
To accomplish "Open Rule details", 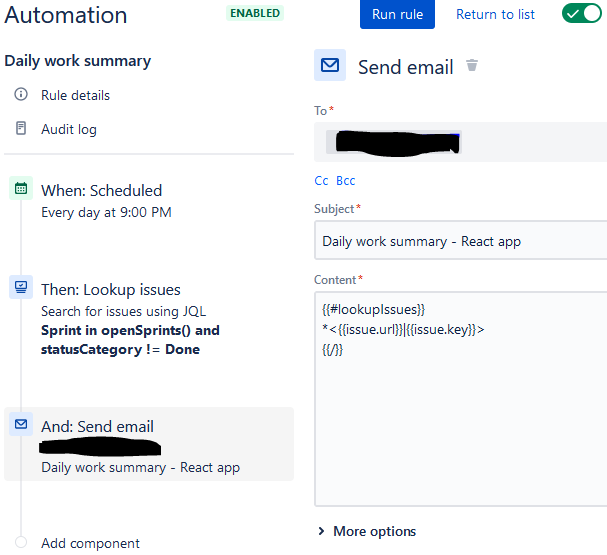I will [75, 95].
